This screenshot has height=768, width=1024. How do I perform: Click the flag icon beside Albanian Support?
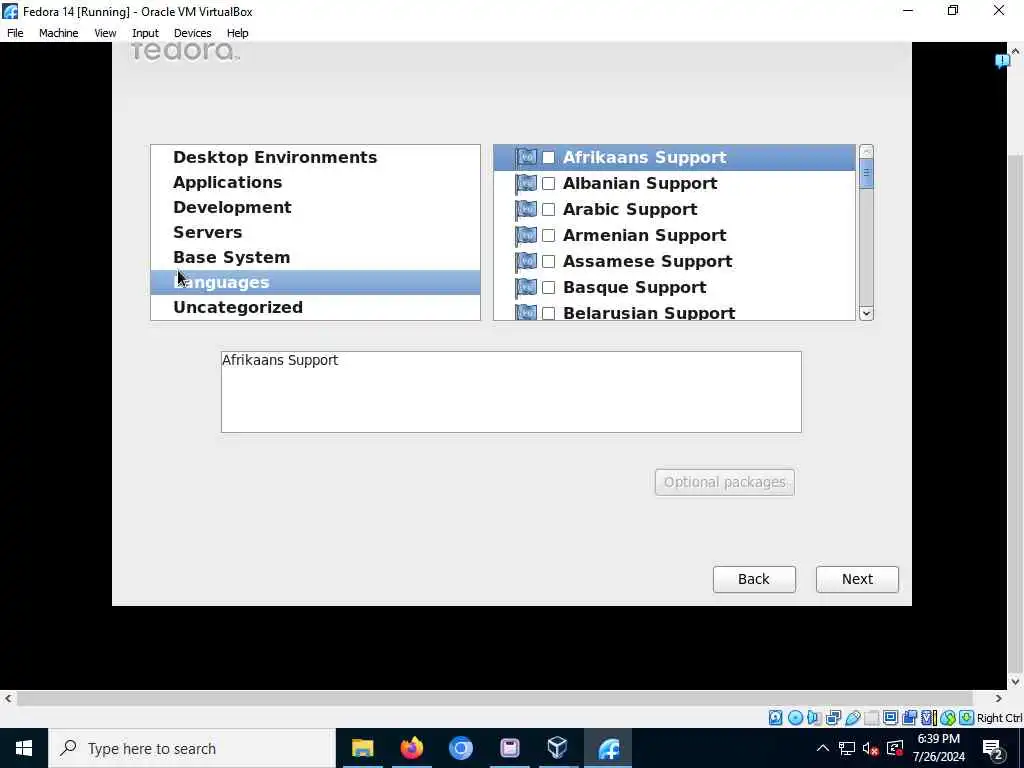click(526, 184)
